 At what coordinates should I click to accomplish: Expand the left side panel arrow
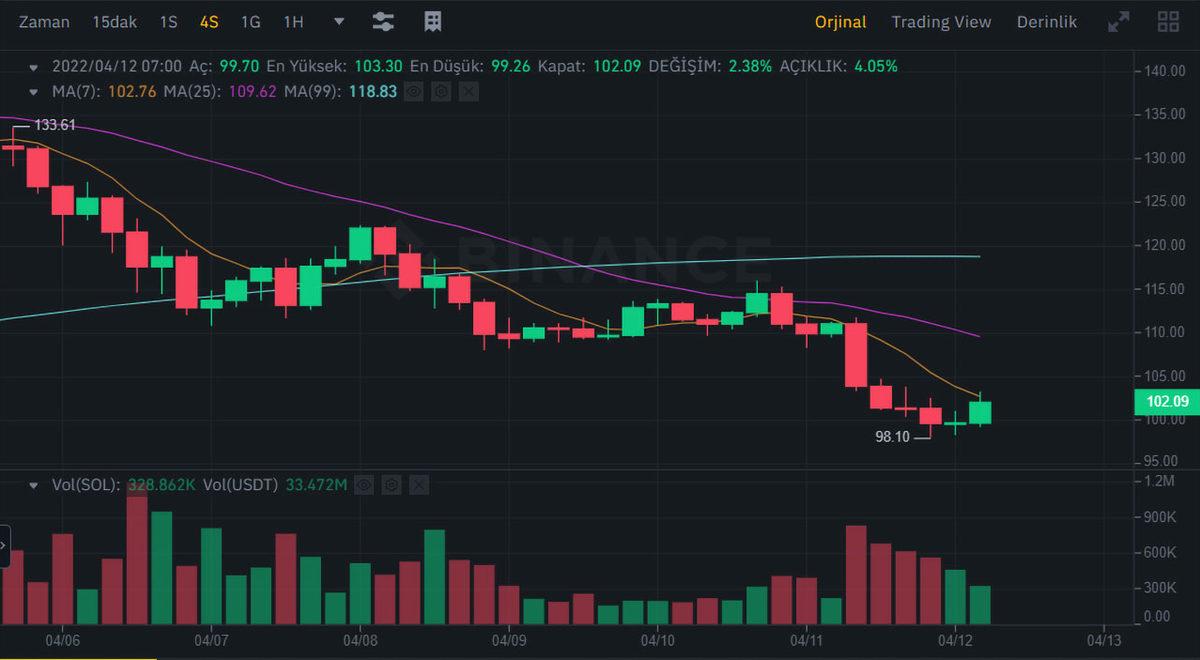pos(4,546)
